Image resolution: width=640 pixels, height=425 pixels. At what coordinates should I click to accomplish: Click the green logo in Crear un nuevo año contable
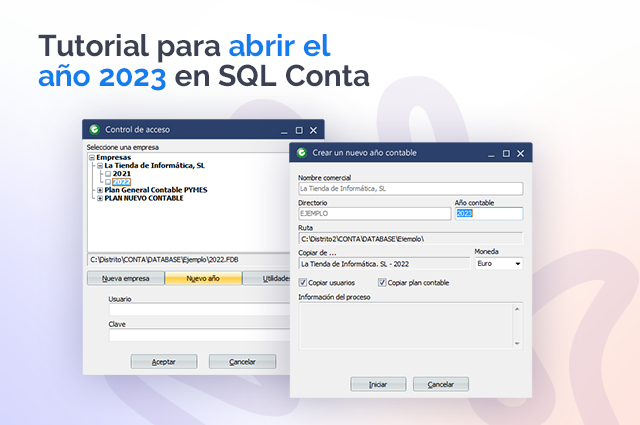(301, 152)
